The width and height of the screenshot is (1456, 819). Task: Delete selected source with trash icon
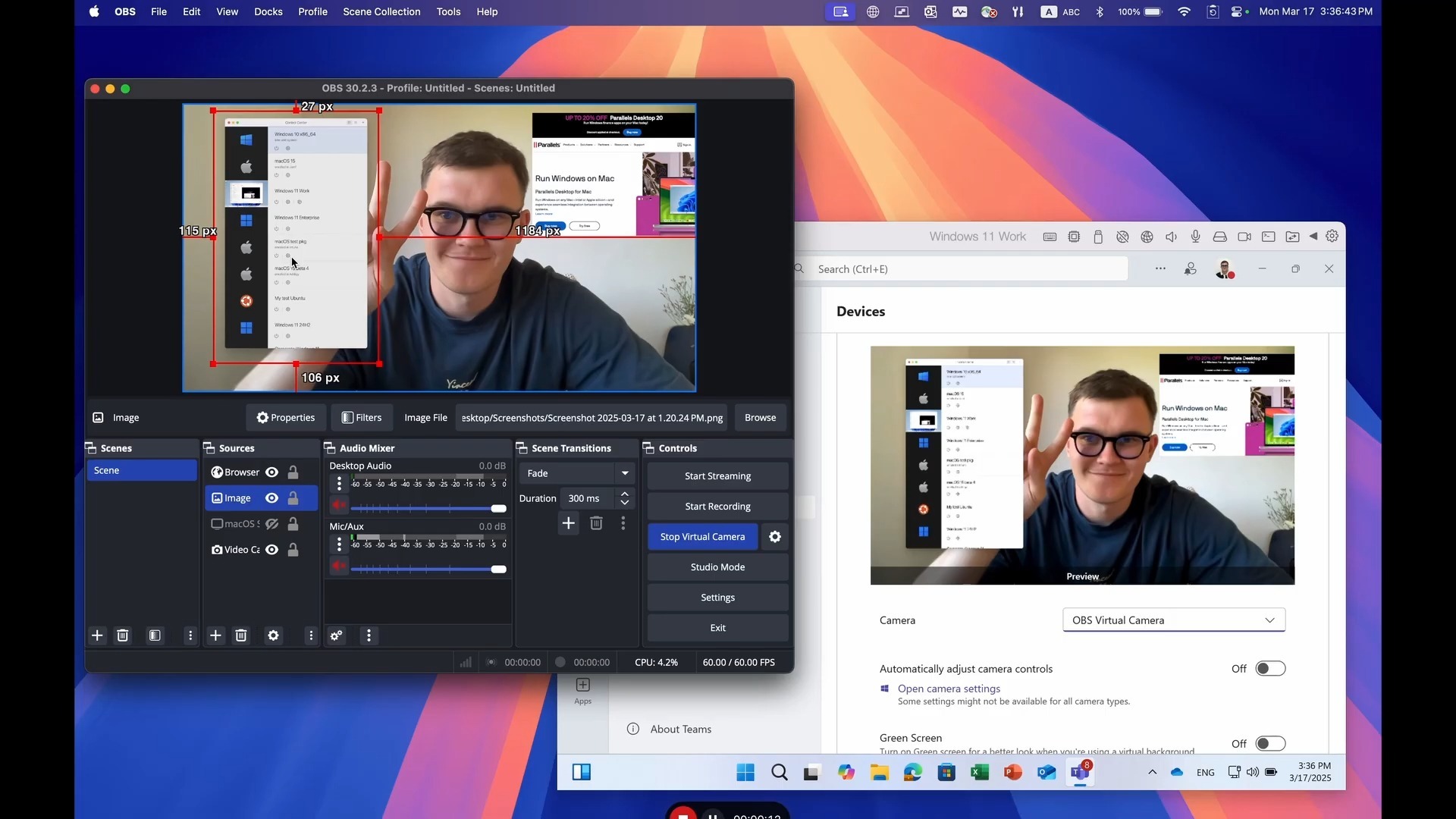click(x=241, y=635)
